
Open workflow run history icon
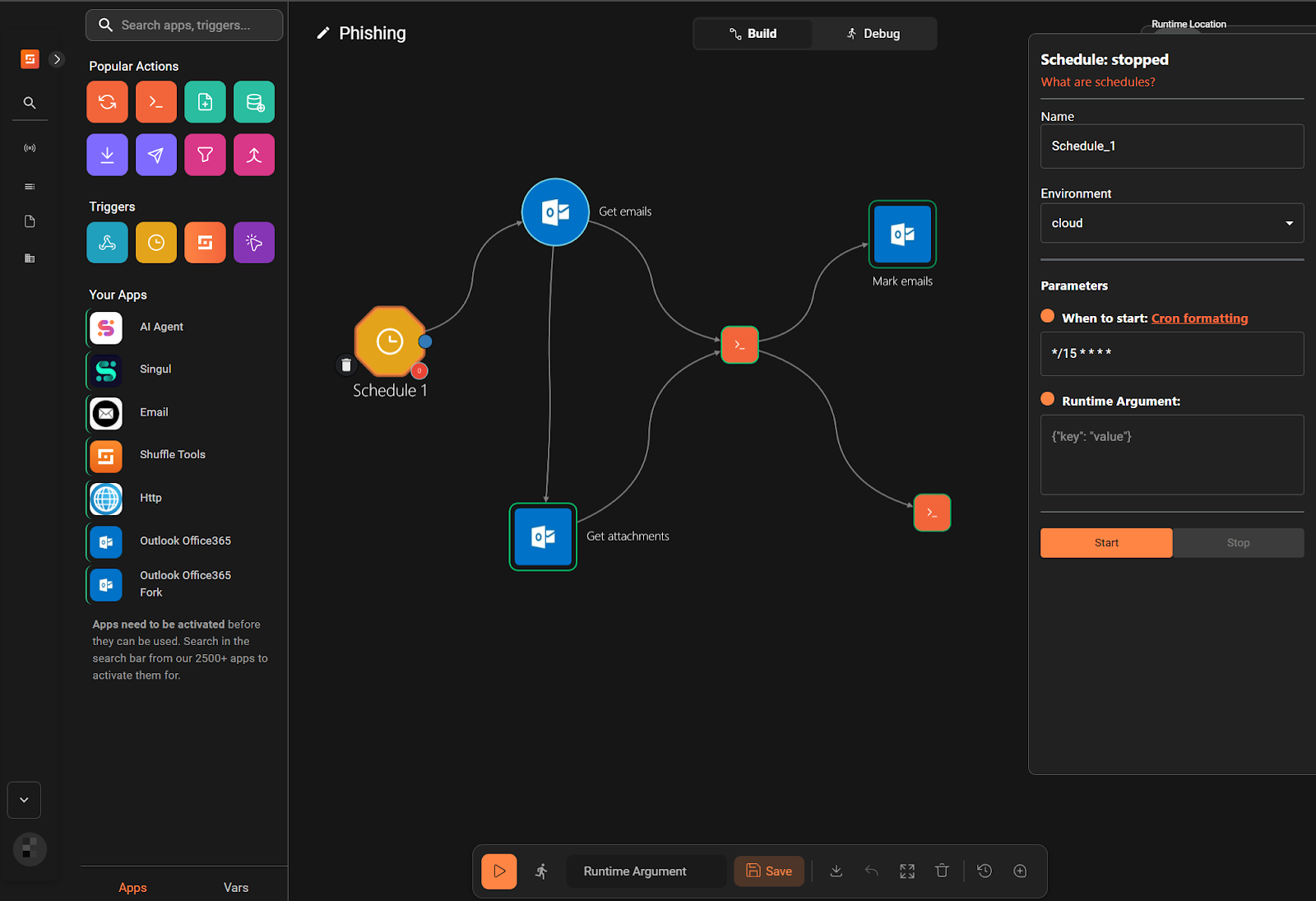[x=984, y=871]
